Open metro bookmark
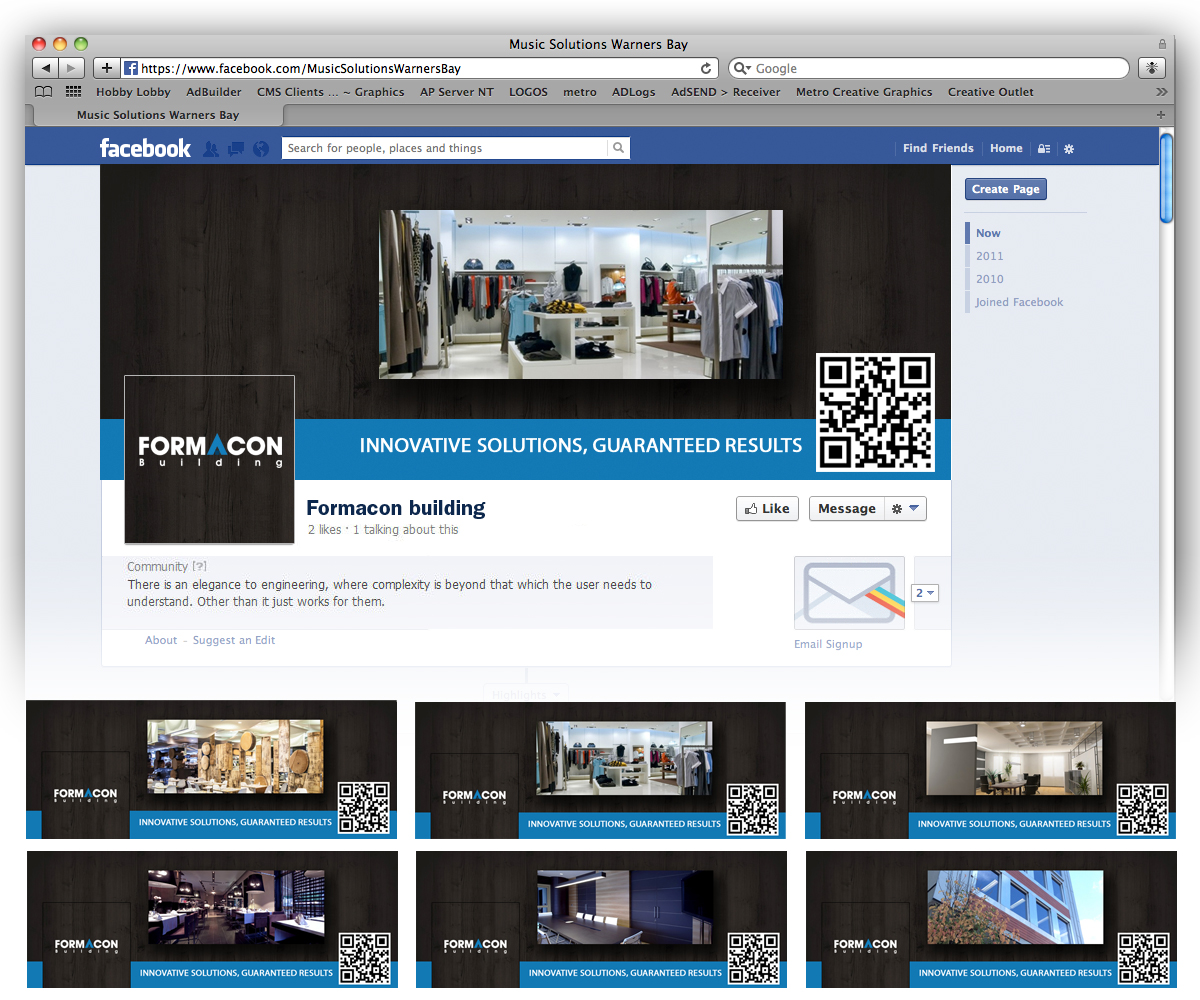Viewport: 1200px width, 1000px height. point(580,92)
